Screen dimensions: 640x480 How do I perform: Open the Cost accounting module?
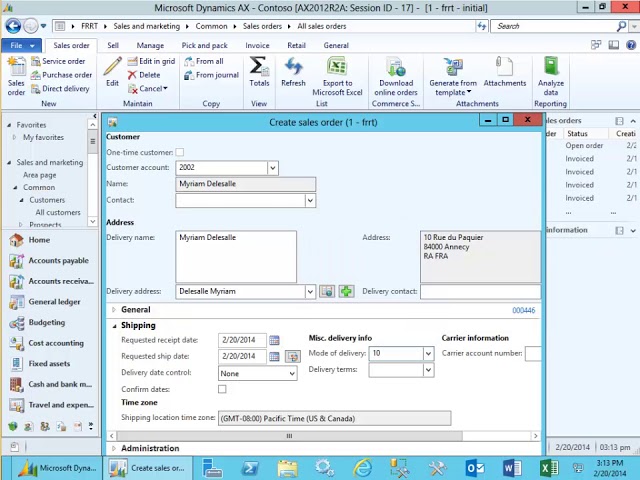click(47, 343)
